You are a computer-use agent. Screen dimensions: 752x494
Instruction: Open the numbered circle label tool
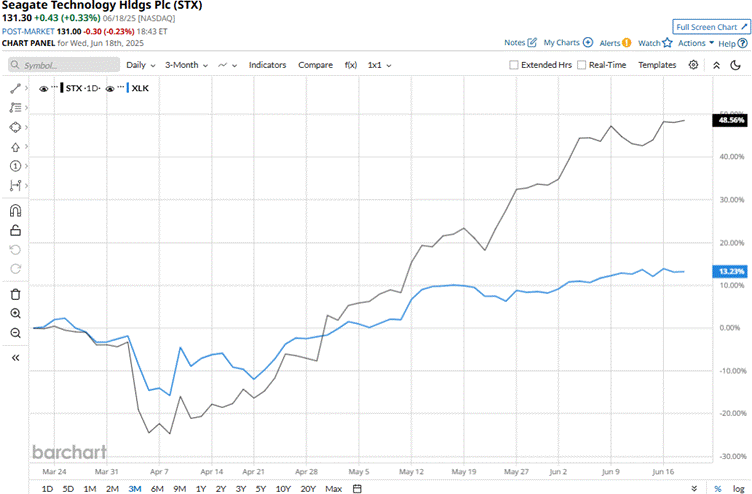[x=15, y=166]
